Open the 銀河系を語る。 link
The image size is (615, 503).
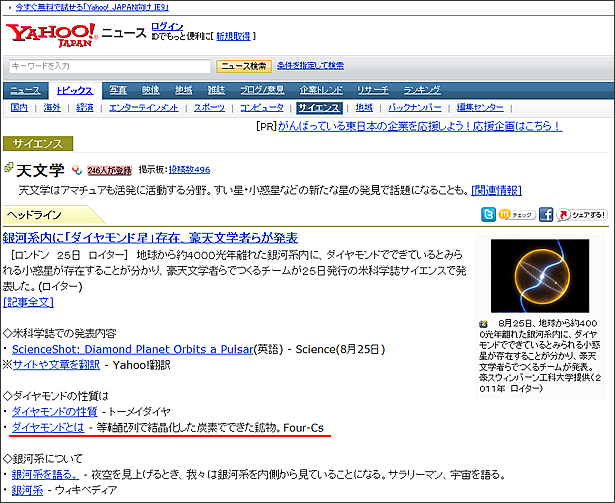(x=45, y=474)
